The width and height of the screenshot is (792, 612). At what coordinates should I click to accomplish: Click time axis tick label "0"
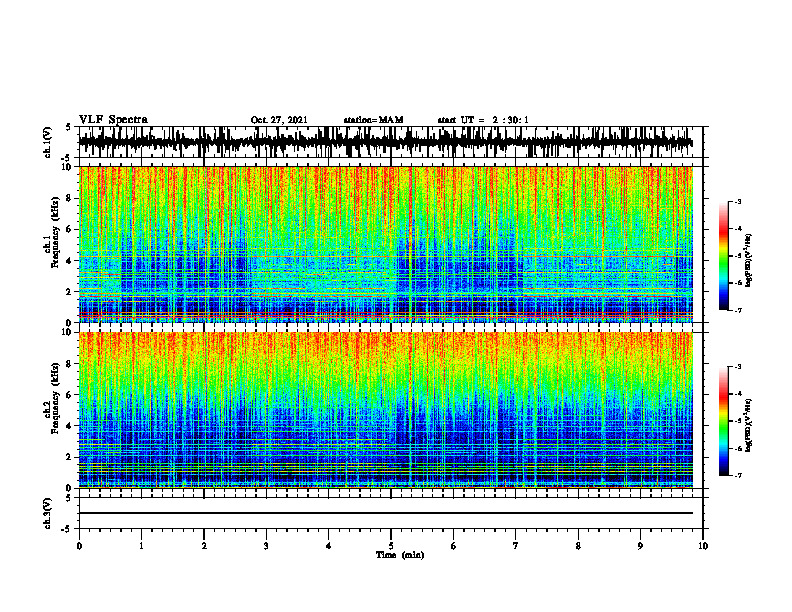pyautogui.click(x=79, y=546)
